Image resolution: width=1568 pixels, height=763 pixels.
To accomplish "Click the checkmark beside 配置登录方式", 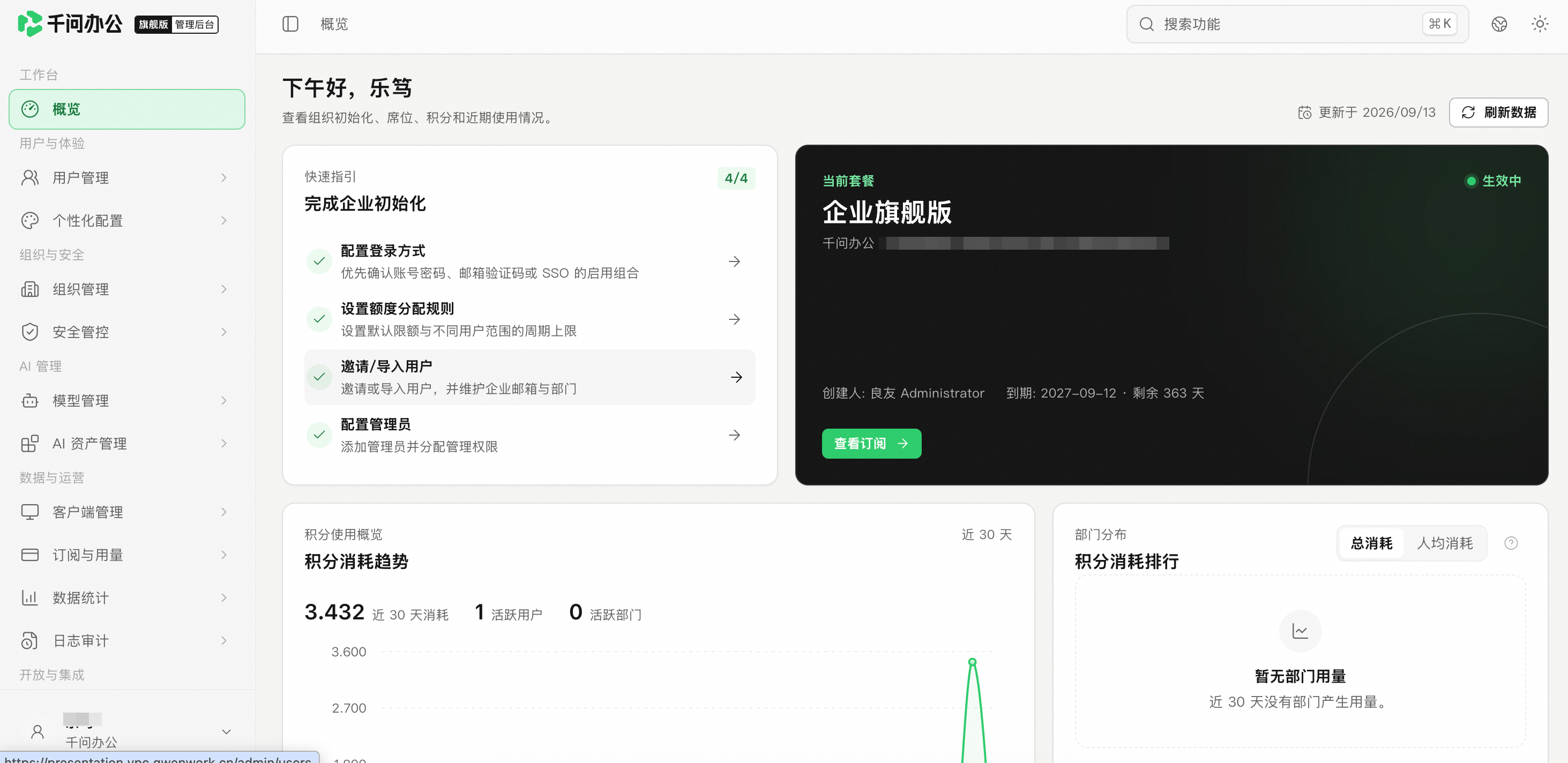I will click(319, 261).
